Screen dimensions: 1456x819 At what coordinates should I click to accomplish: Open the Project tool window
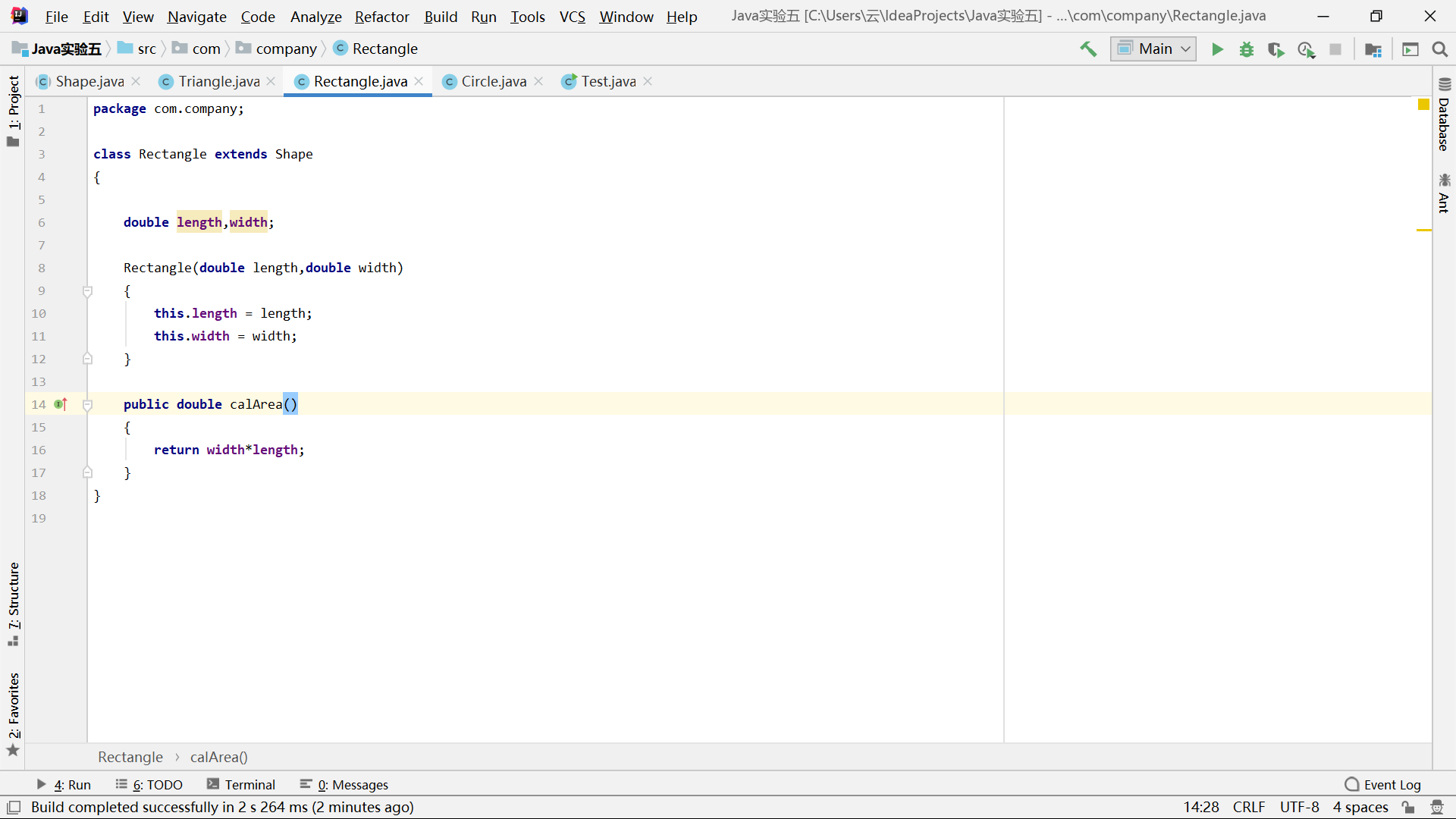pyautogui.click(x=13, y=111)
